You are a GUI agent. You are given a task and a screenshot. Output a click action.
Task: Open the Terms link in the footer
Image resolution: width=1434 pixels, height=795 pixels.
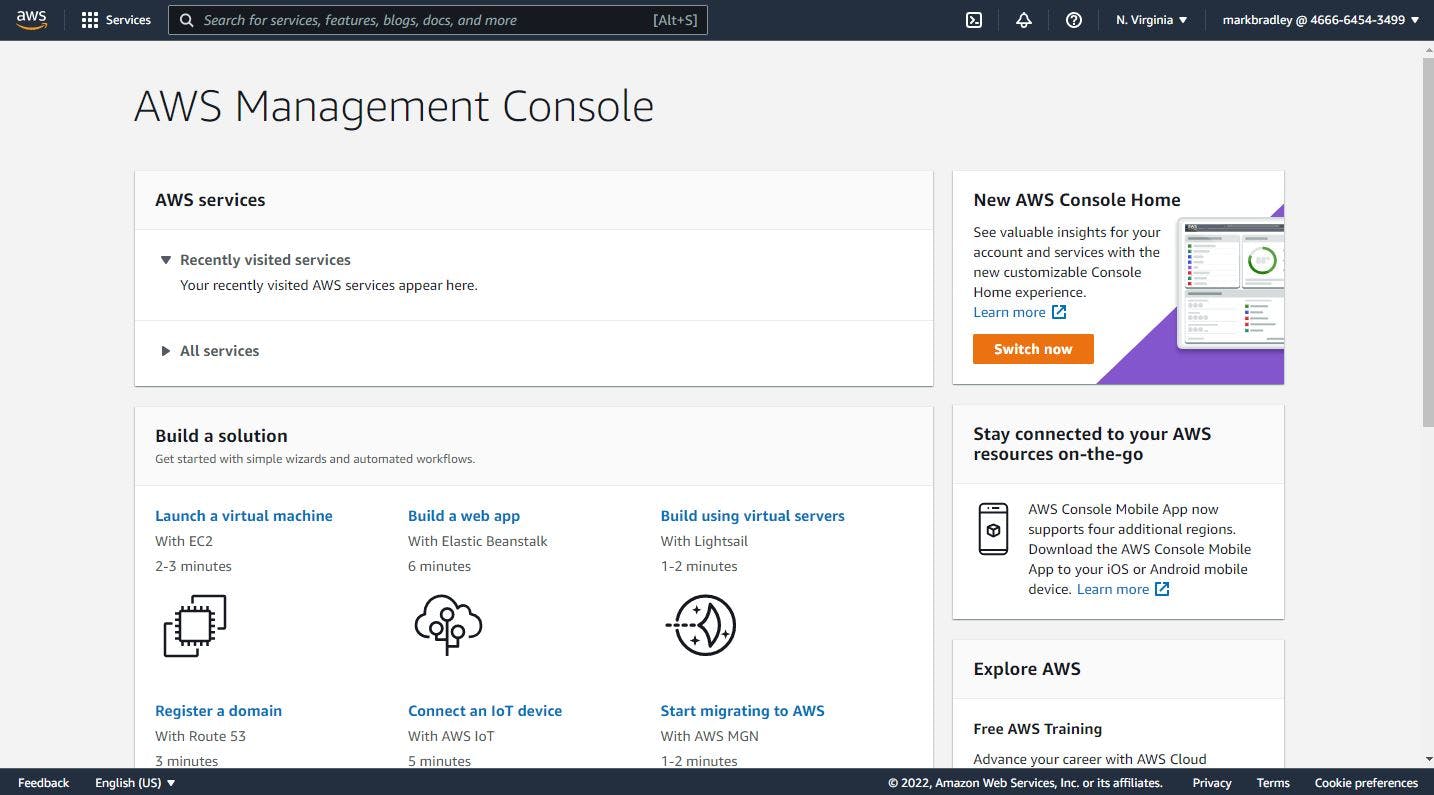click(x=1273, y=783)
